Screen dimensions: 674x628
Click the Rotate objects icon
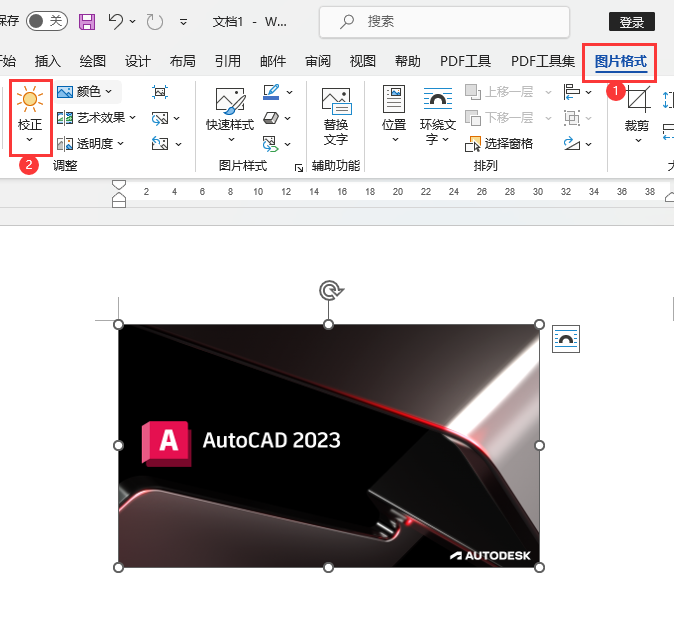click(572, 144)
